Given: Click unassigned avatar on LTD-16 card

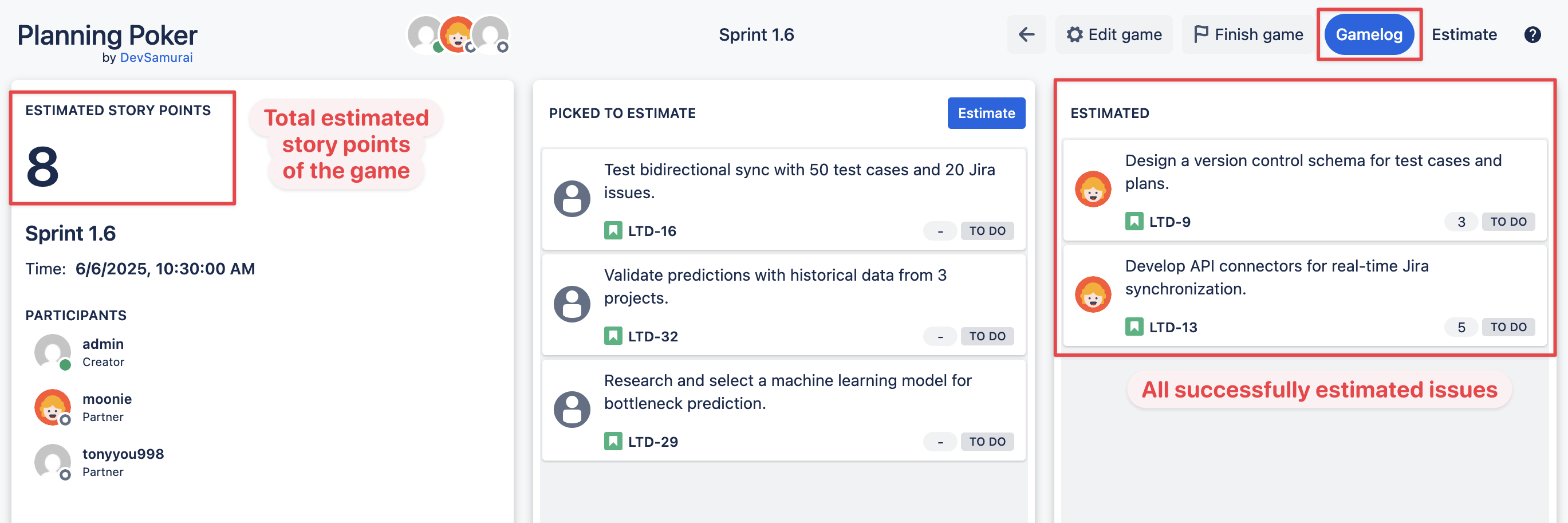Looking at the screenshot, I should point(572,198).
